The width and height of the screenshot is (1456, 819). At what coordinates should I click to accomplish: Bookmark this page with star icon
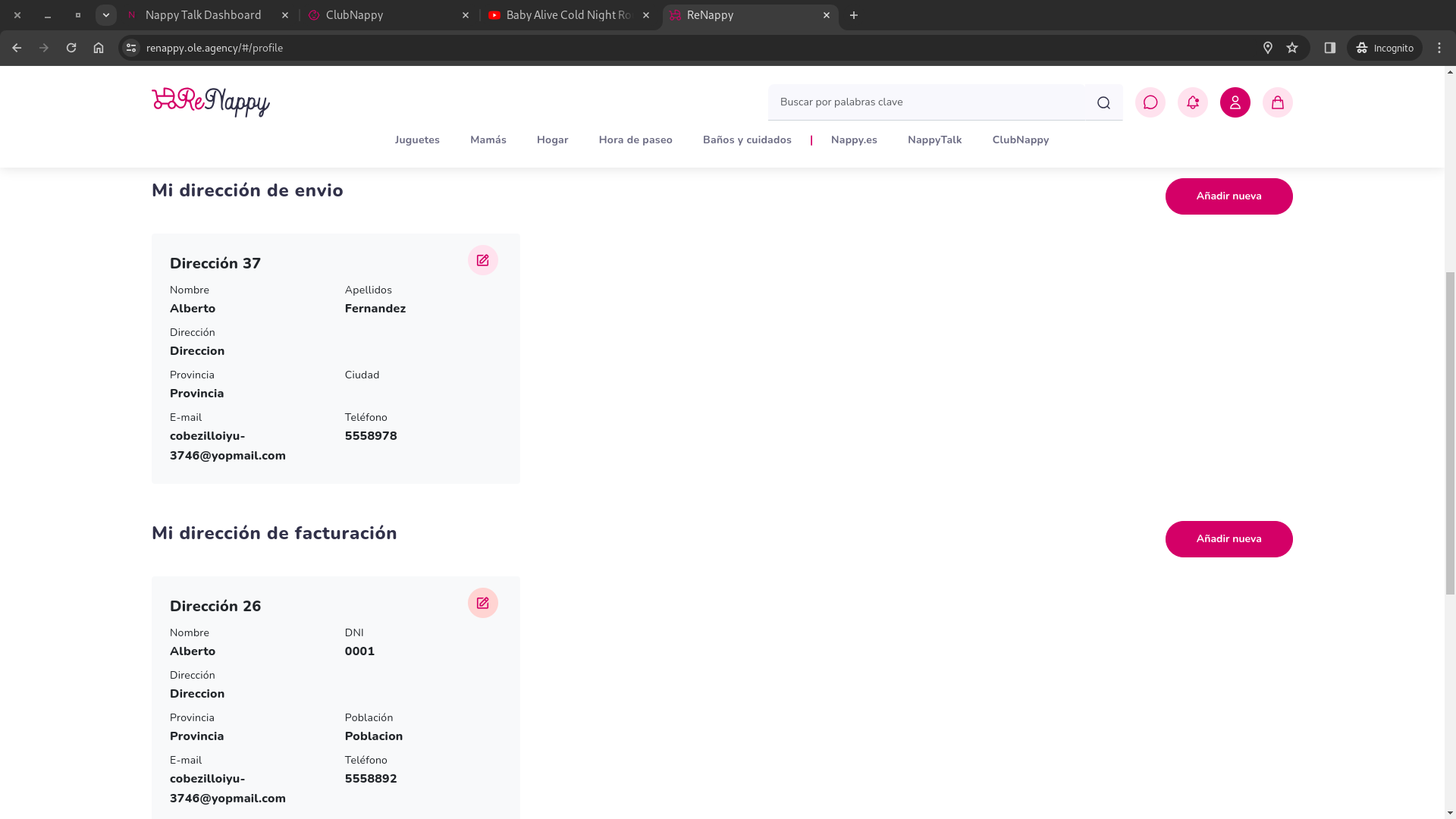pyautogui.click(x=1292, y=48)
